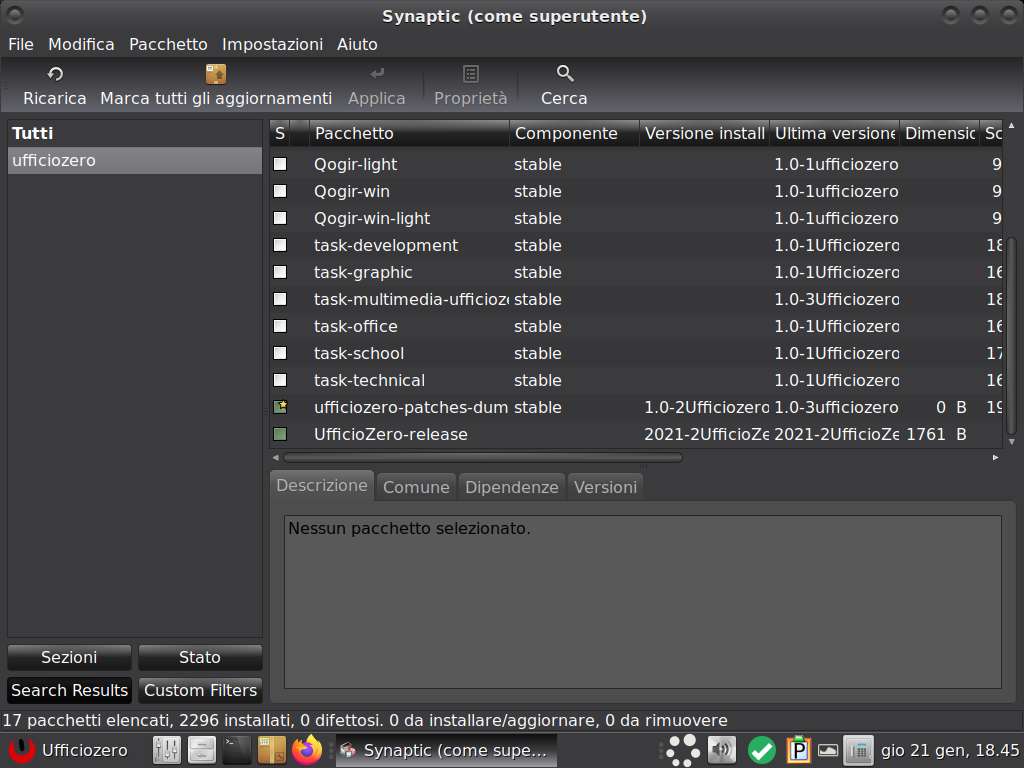
Task: Open the file cabinet taskbar icon
Action: coord(202,750)
